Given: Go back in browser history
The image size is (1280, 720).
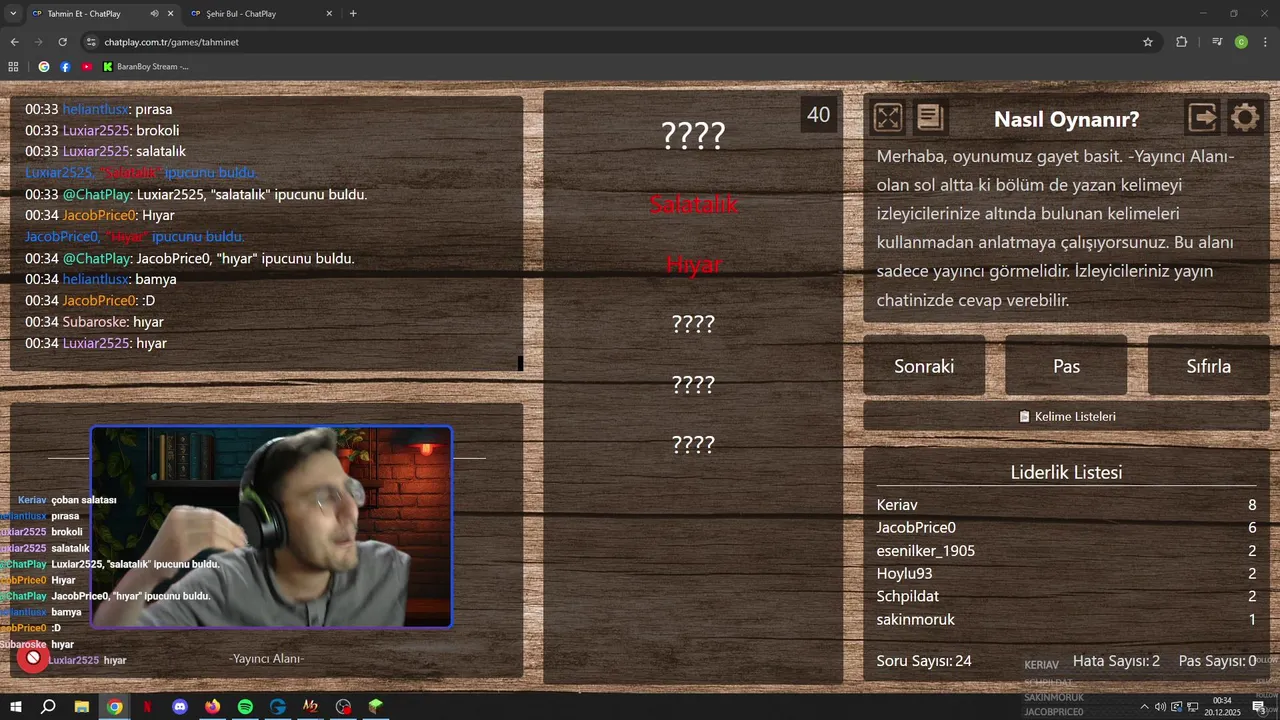Looking at the screenshot, I should click(x=14, y=42).
